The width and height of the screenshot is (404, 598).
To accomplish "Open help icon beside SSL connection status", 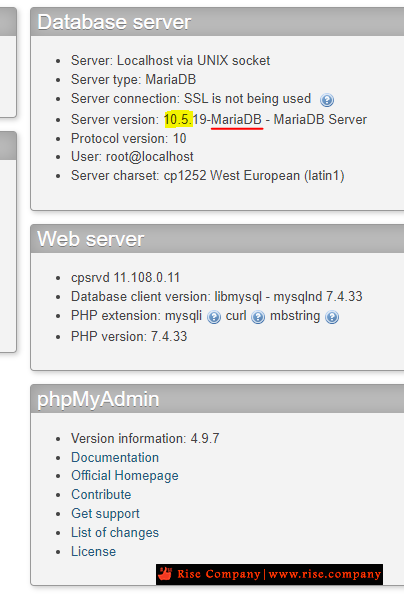I will point(327,100).
